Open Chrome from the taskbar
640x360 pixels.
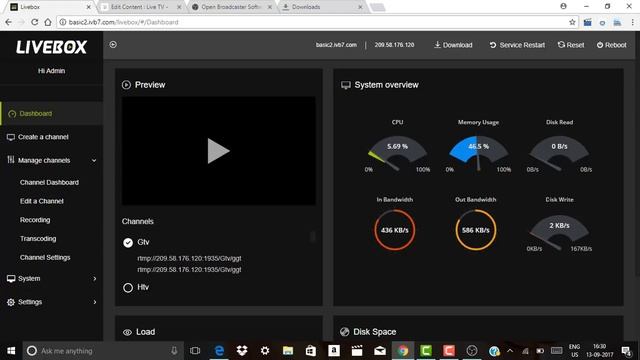click(403, 351)
